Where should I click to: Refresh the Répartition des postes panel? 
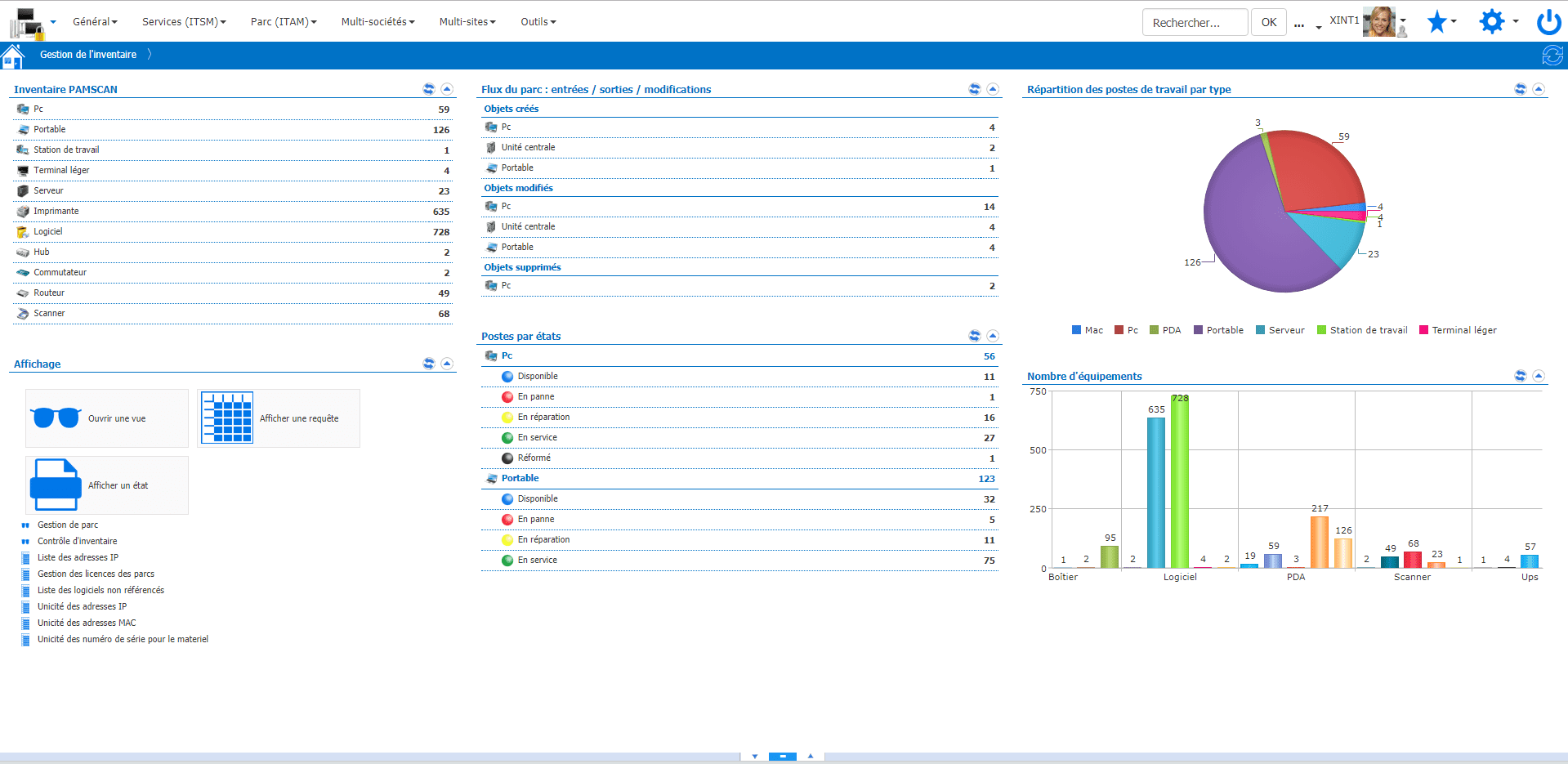click(1521, 89)
